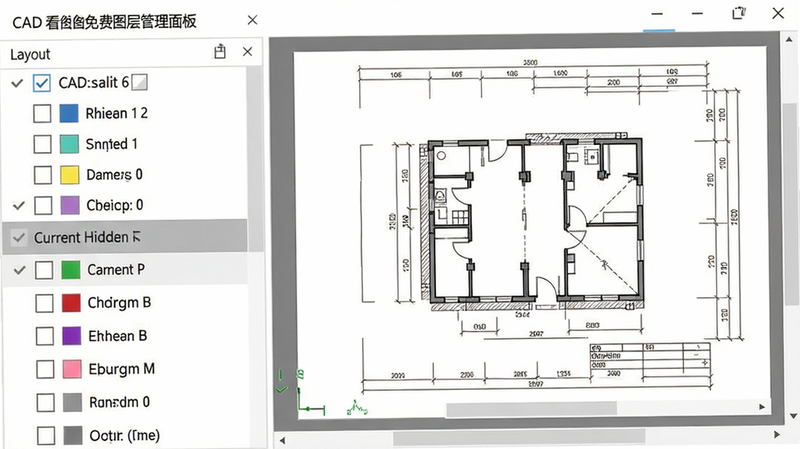
Task: Select the Snnted 1 layer name
Action: coord(112,144)
